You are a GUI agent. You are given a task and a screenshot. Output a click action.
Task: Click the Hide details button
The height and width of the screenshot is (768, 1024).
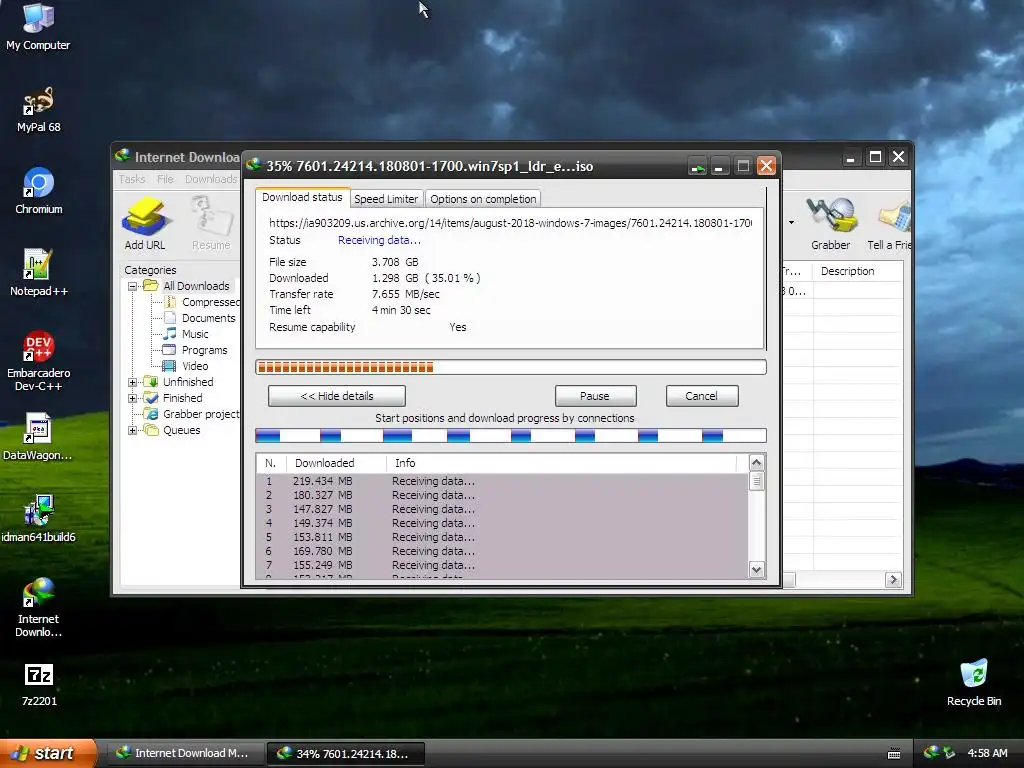pyautogui.click(x=337, y=396)
